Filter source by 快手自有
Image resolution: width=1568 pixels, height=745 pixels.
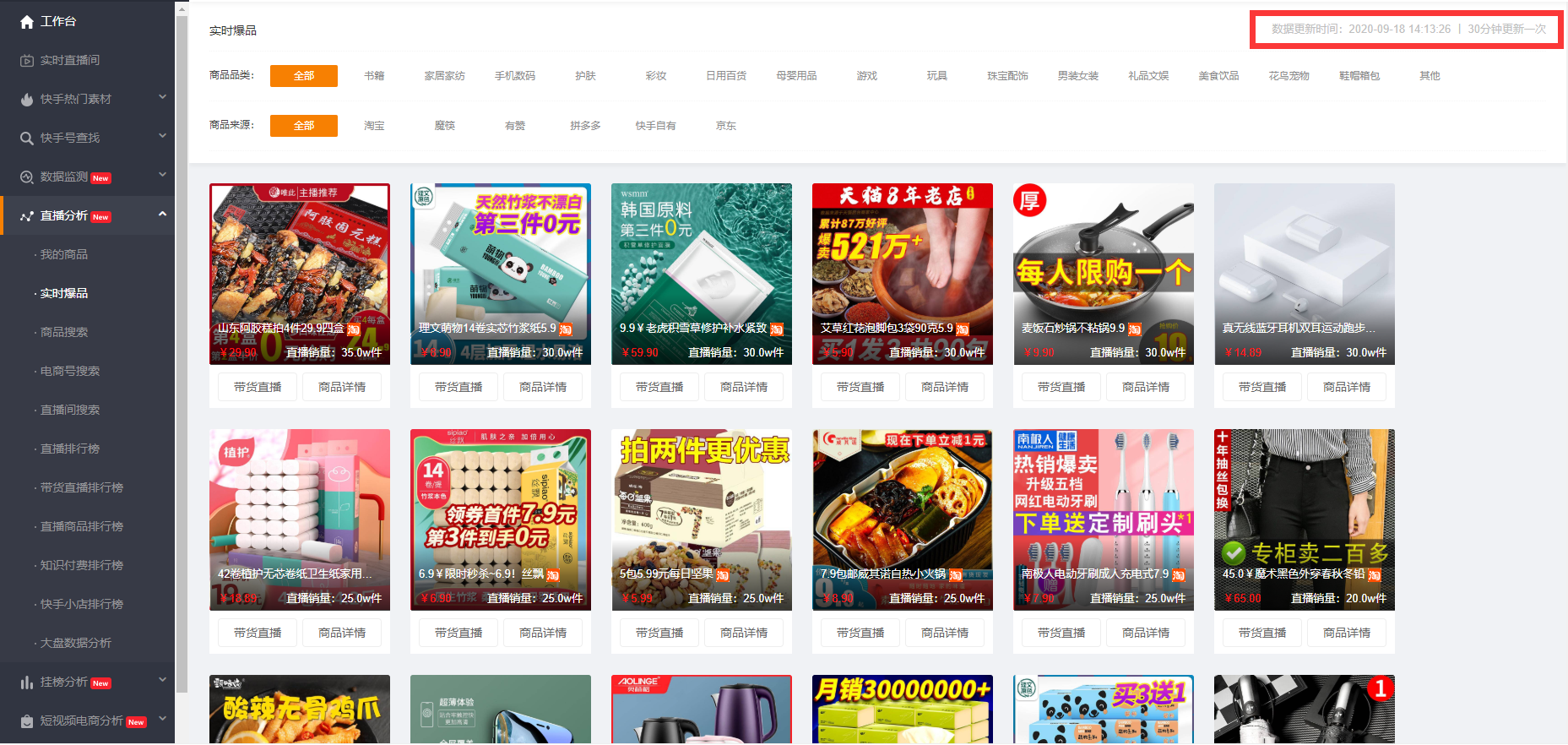click(656, 126)
